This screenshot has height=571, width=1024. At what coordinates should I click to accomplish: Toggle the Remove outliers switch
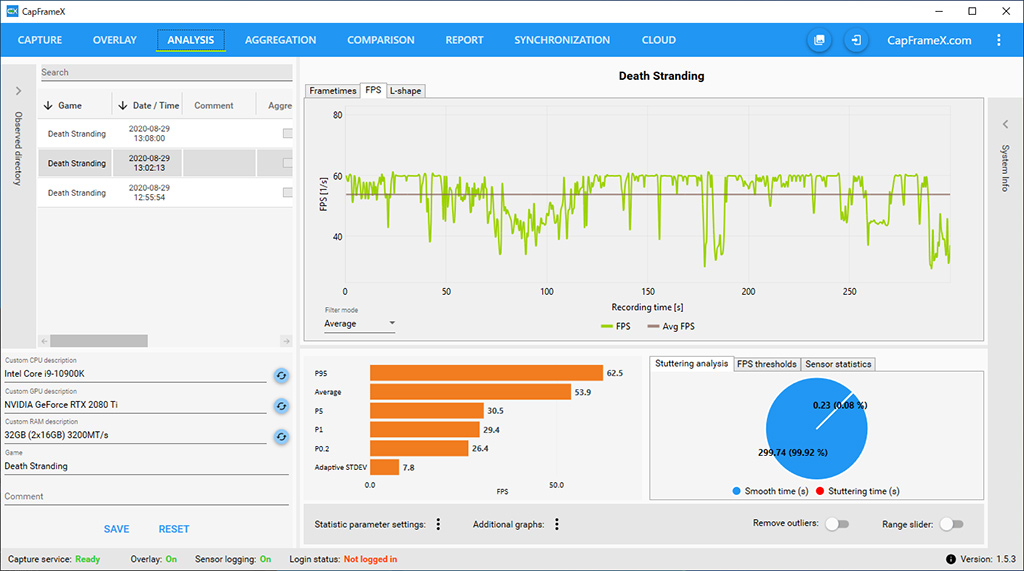(x=836, y=524)
